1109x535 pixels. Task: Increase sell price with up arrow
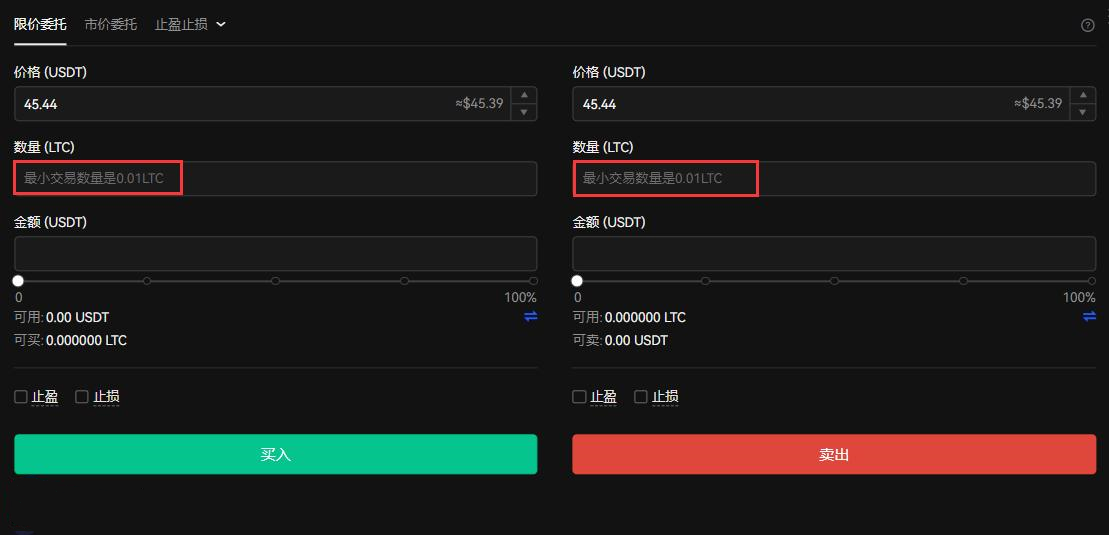(x=1083, y=95)
